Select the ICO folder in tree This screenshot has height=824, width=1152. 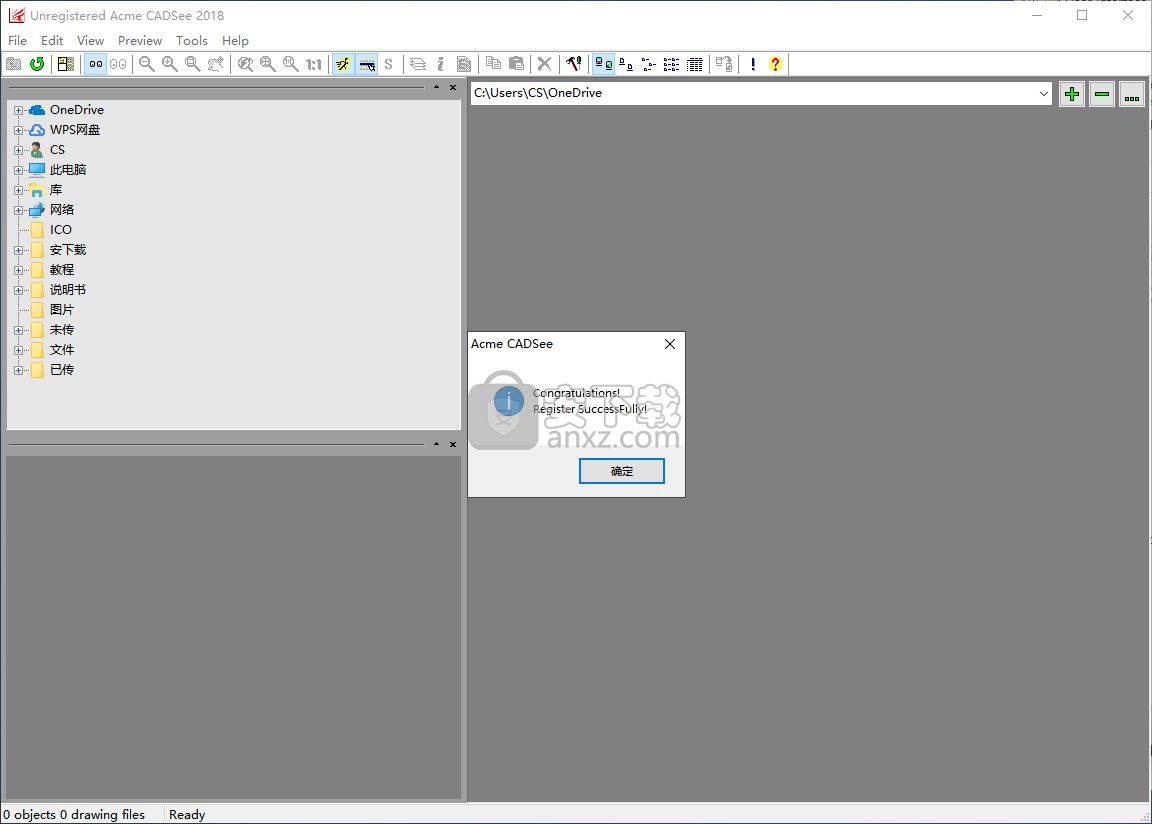click(61, 230)
